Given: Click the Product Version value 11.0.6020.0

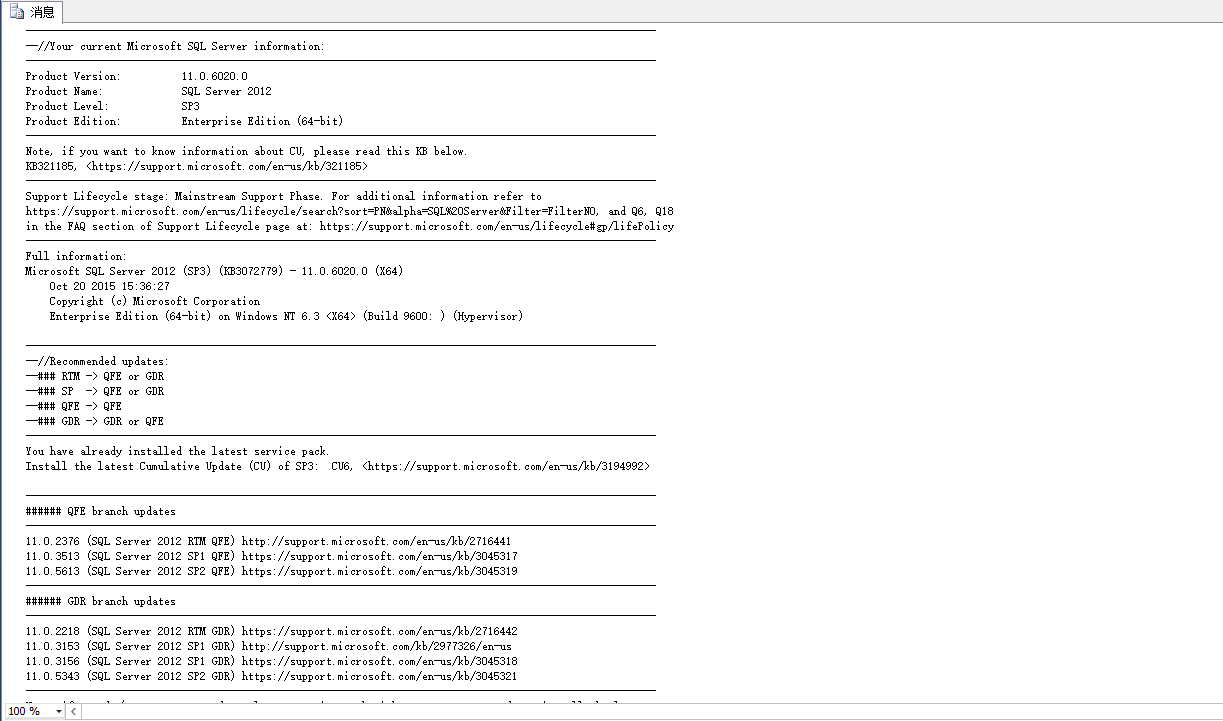Looking at the screenshot, I should [214, 76].
